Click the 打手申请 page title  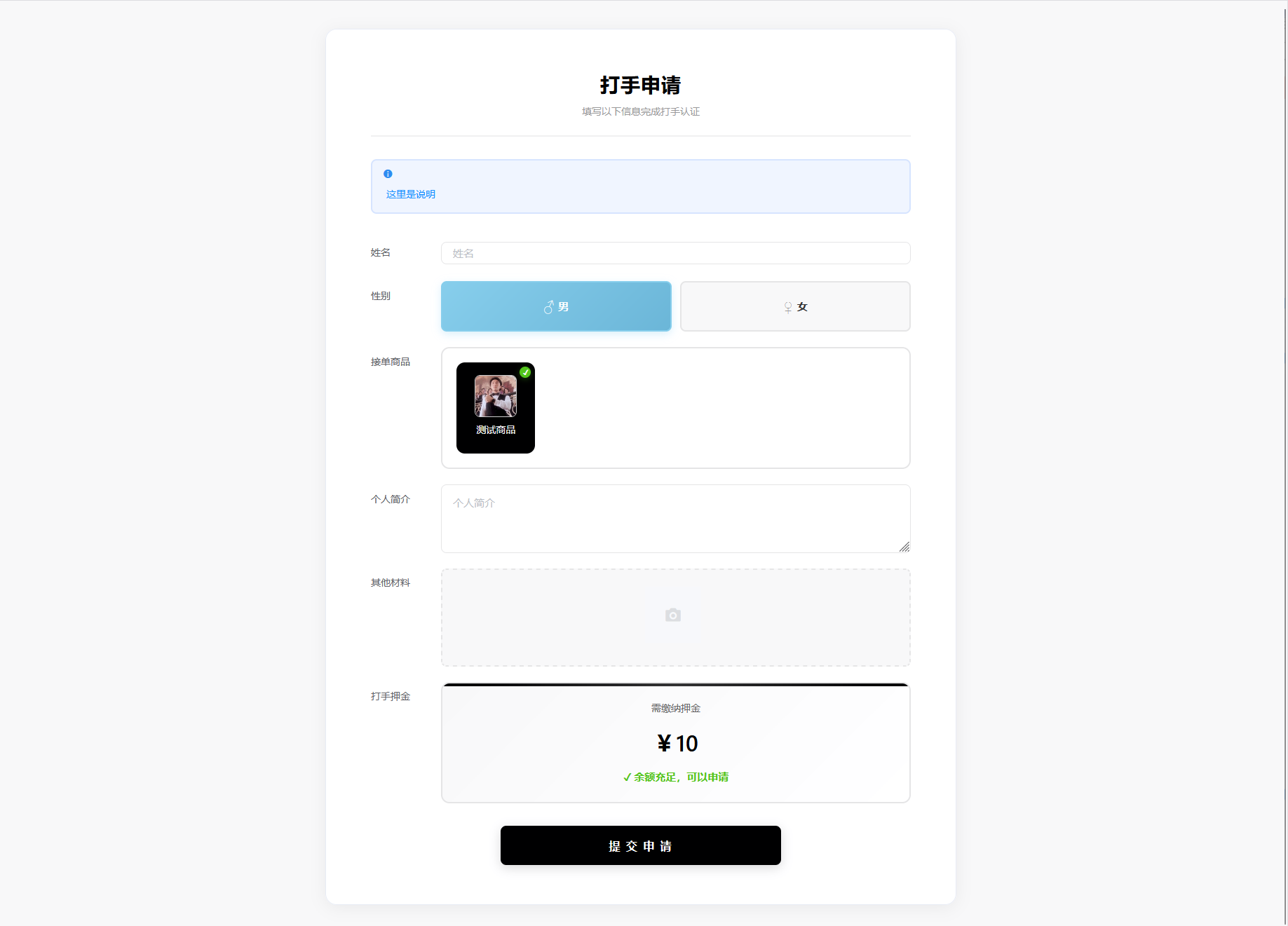tap(641, 85)
